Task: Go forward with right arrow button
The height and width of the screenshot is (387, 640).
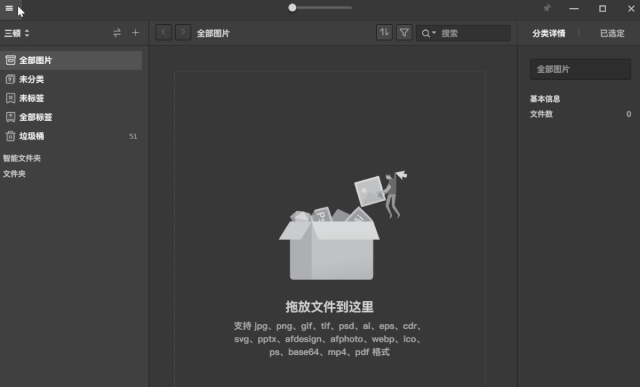Action: coord(183,33)
